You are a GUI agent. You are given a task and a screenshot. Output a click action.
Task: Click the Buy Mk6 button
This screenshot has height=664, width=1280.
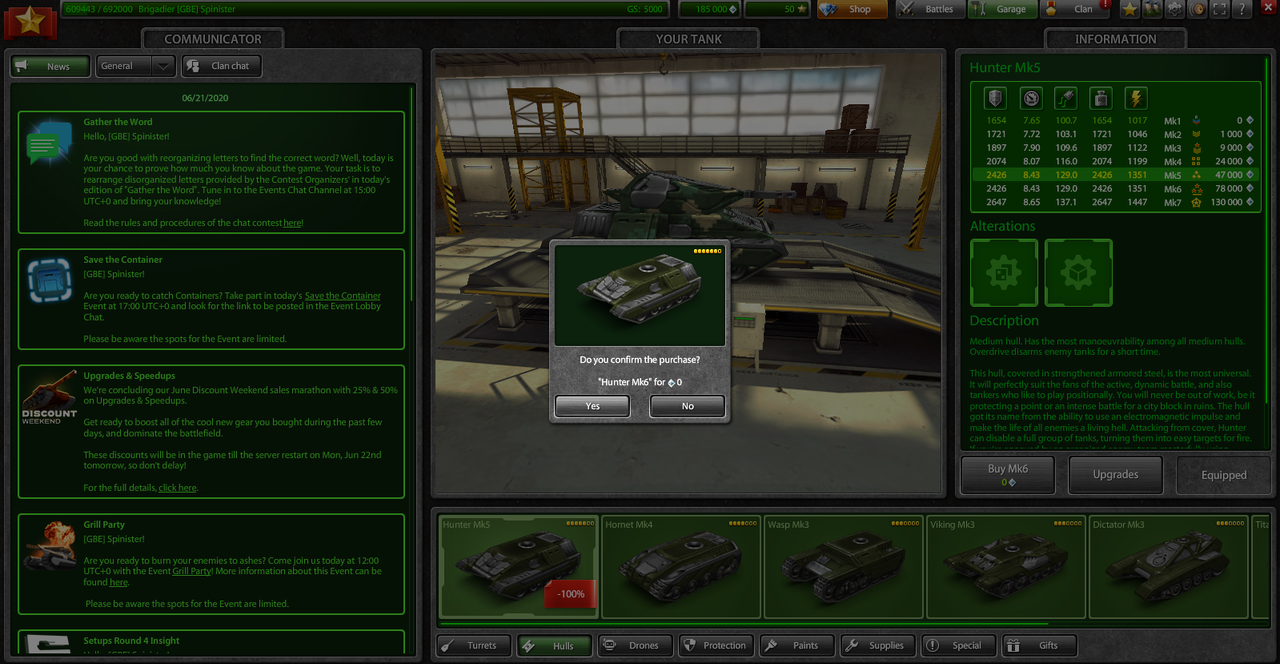[1008, 475]
